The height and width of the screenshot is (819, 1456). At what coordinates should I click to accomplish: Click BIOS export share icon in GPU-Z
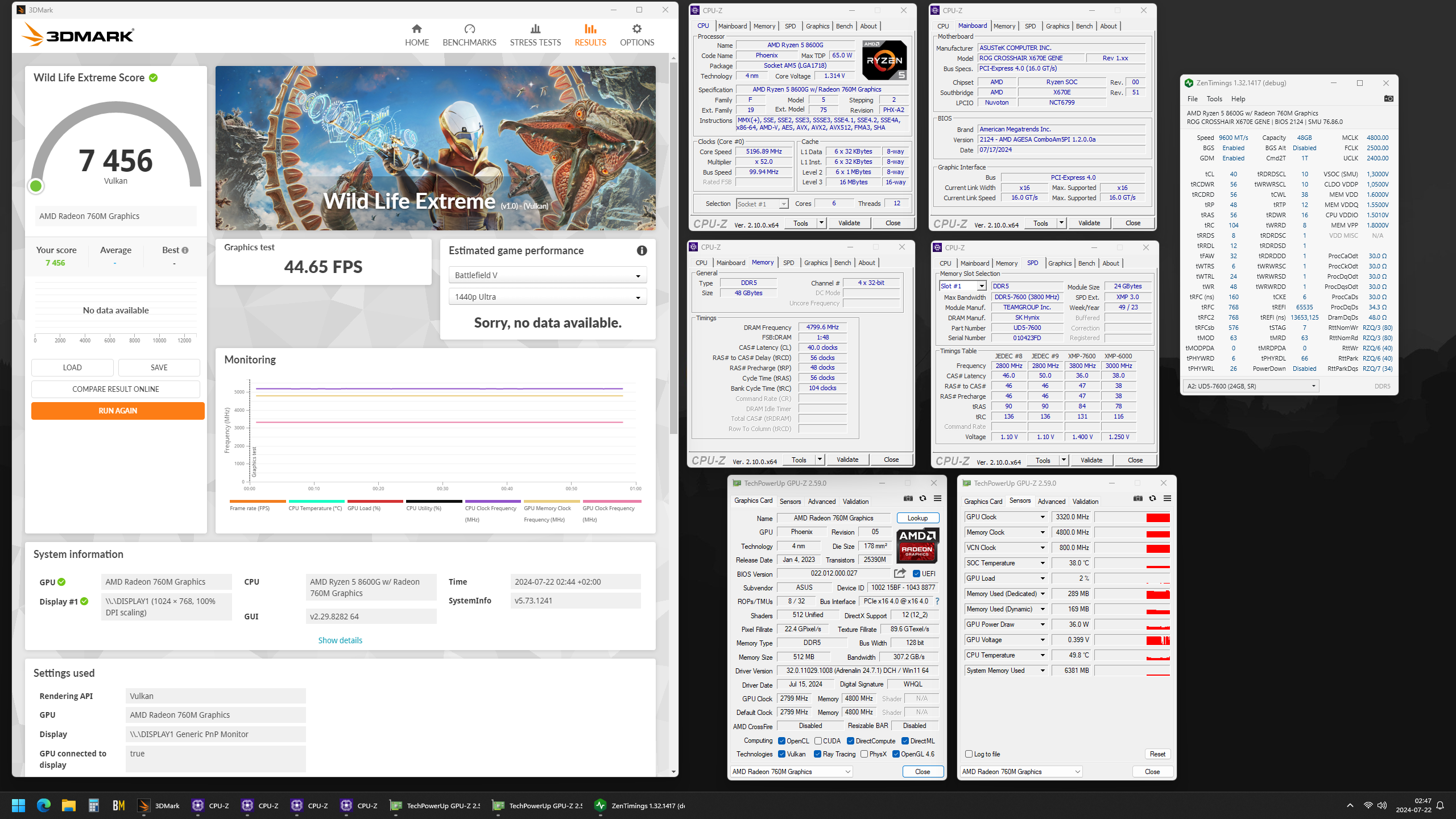pyautogui.click(x=900, y=573)
